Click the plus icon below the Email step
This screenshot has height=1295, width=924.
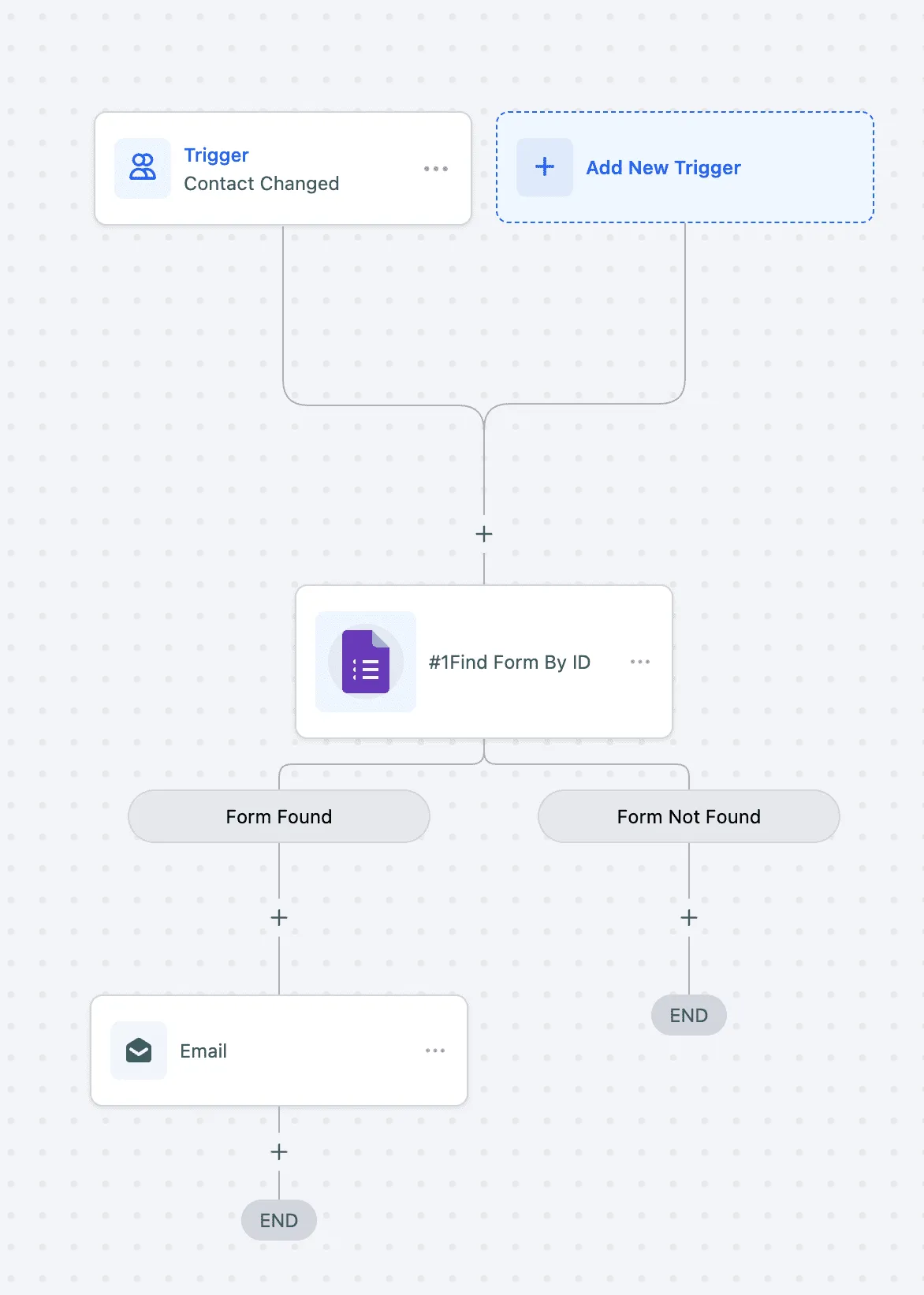coord(278,1152)
